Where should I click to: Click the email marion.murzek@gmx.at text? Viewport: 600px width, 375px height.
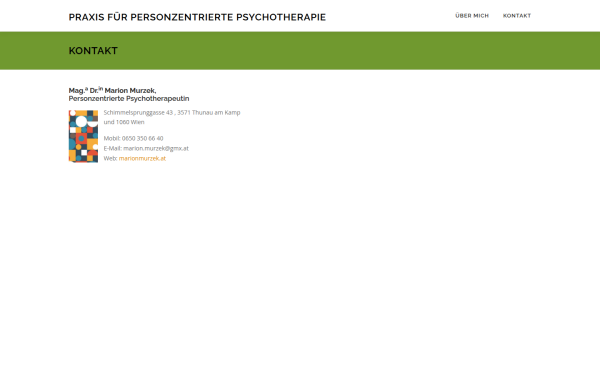click(156, 148)
